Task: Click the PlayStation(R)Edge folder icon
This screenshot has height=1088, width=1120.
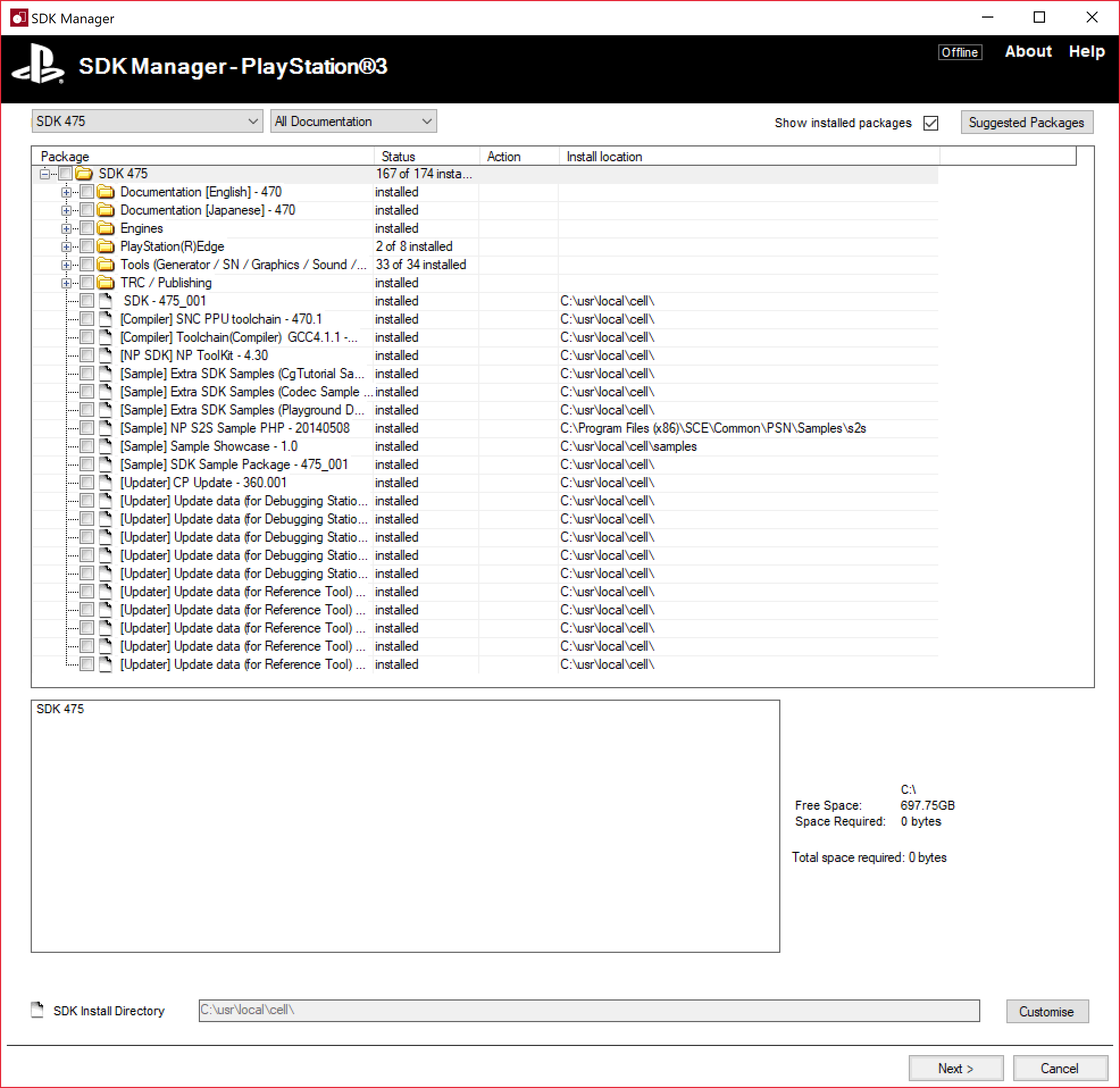Action: pos(106,246)
